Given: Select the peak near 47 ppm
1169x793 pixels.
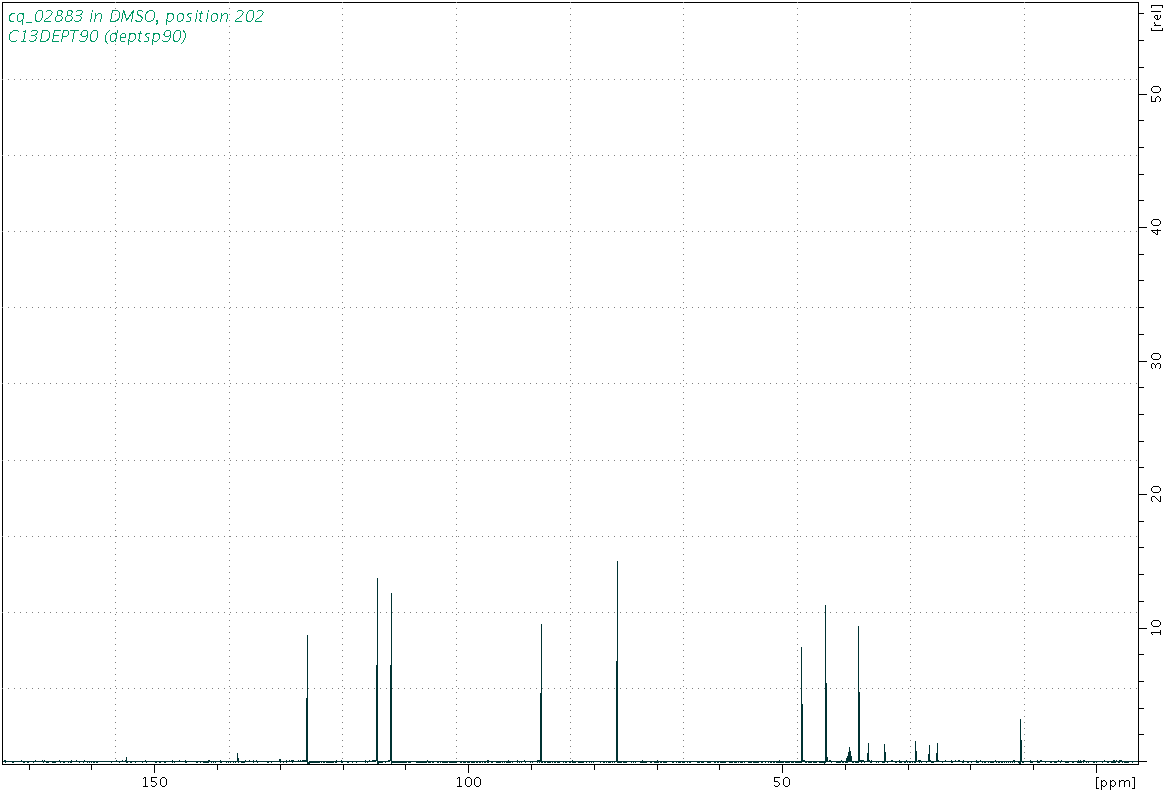Looking at the screenshot, I should point(801,705).
